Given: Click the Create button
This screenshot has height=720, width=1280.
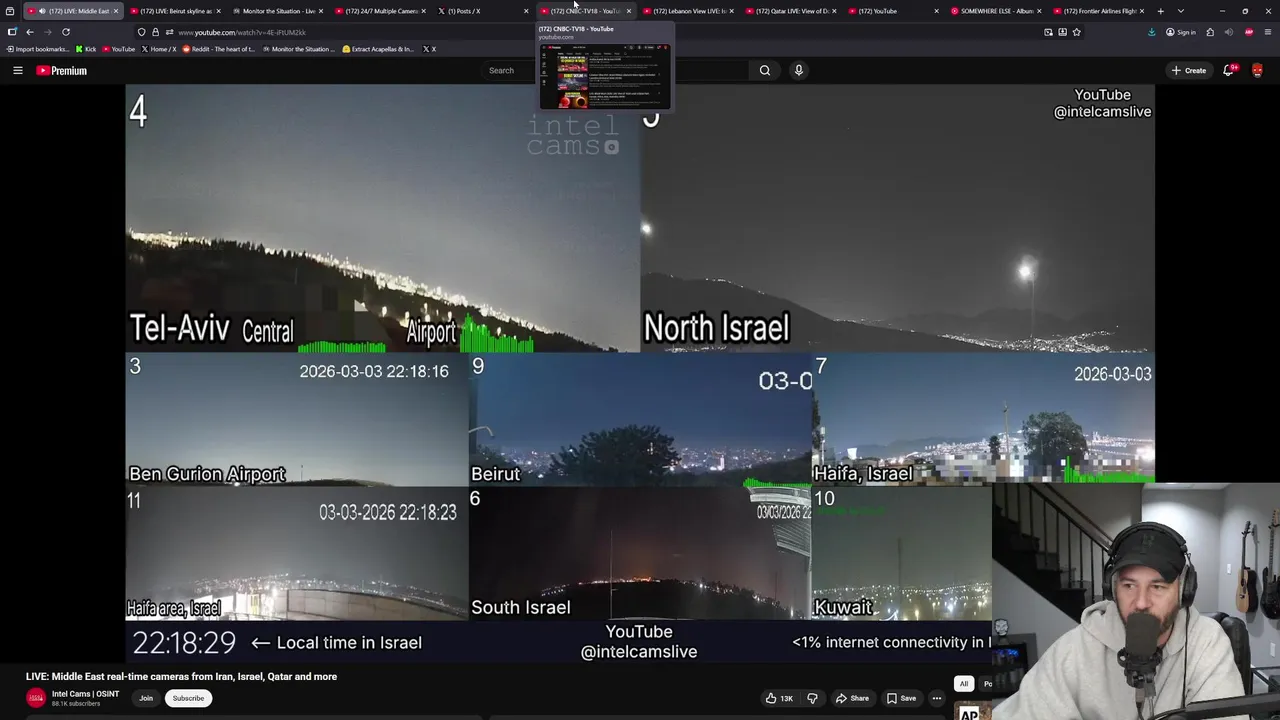Looking at the screenshot, I should (x=1189, y=70).
